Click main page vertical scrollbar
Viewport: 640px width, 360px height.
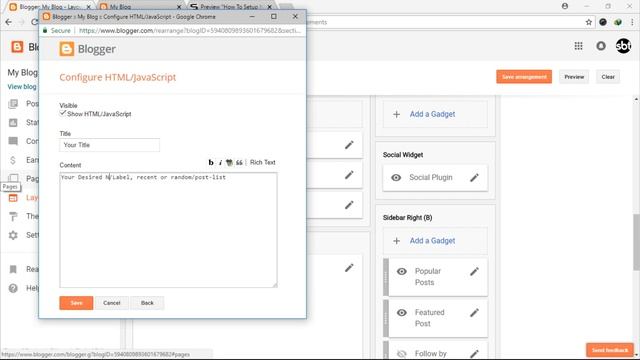[x=636, y=242]
